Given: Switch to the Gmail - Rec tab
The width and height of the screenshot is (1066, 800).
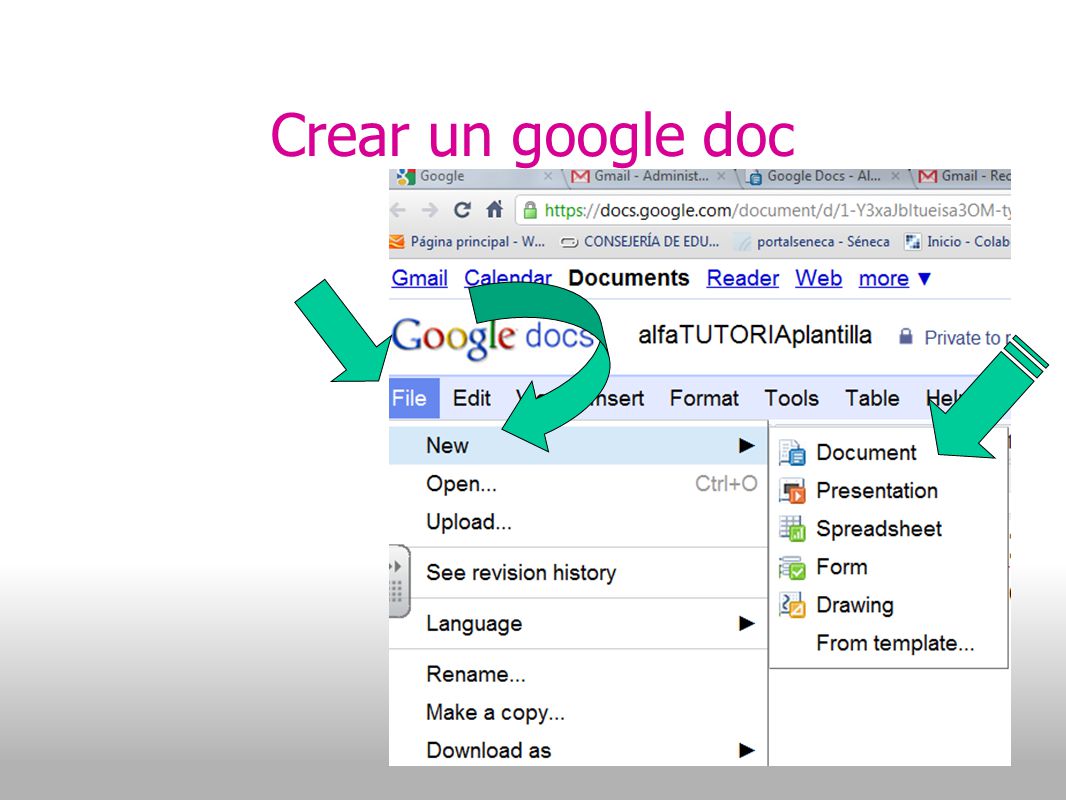Looking at the screenshot, I should click(x=962, y=177).
